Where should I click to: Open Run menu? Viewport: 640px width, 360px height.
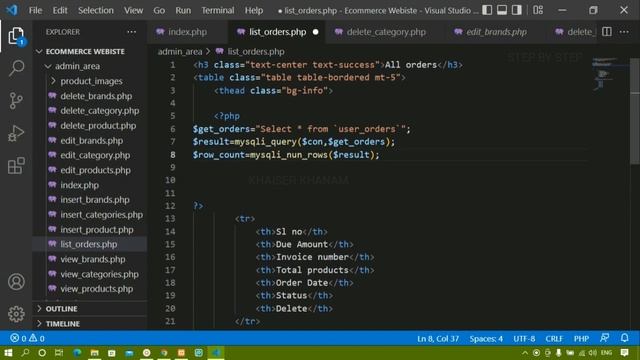click(x=183, y=10)
